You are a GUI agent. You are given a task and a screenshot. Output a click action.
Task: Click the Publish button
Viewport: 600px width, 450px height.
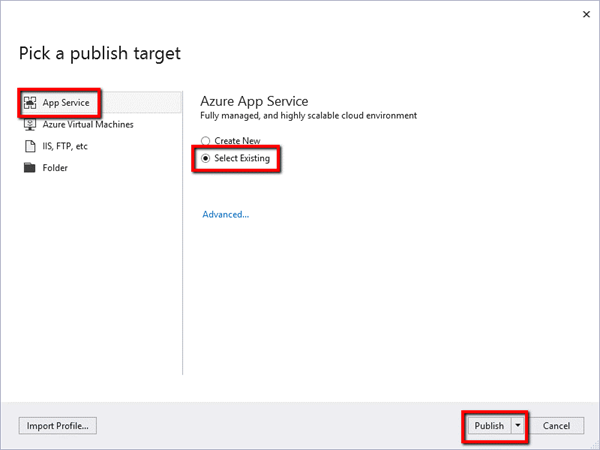489,426
